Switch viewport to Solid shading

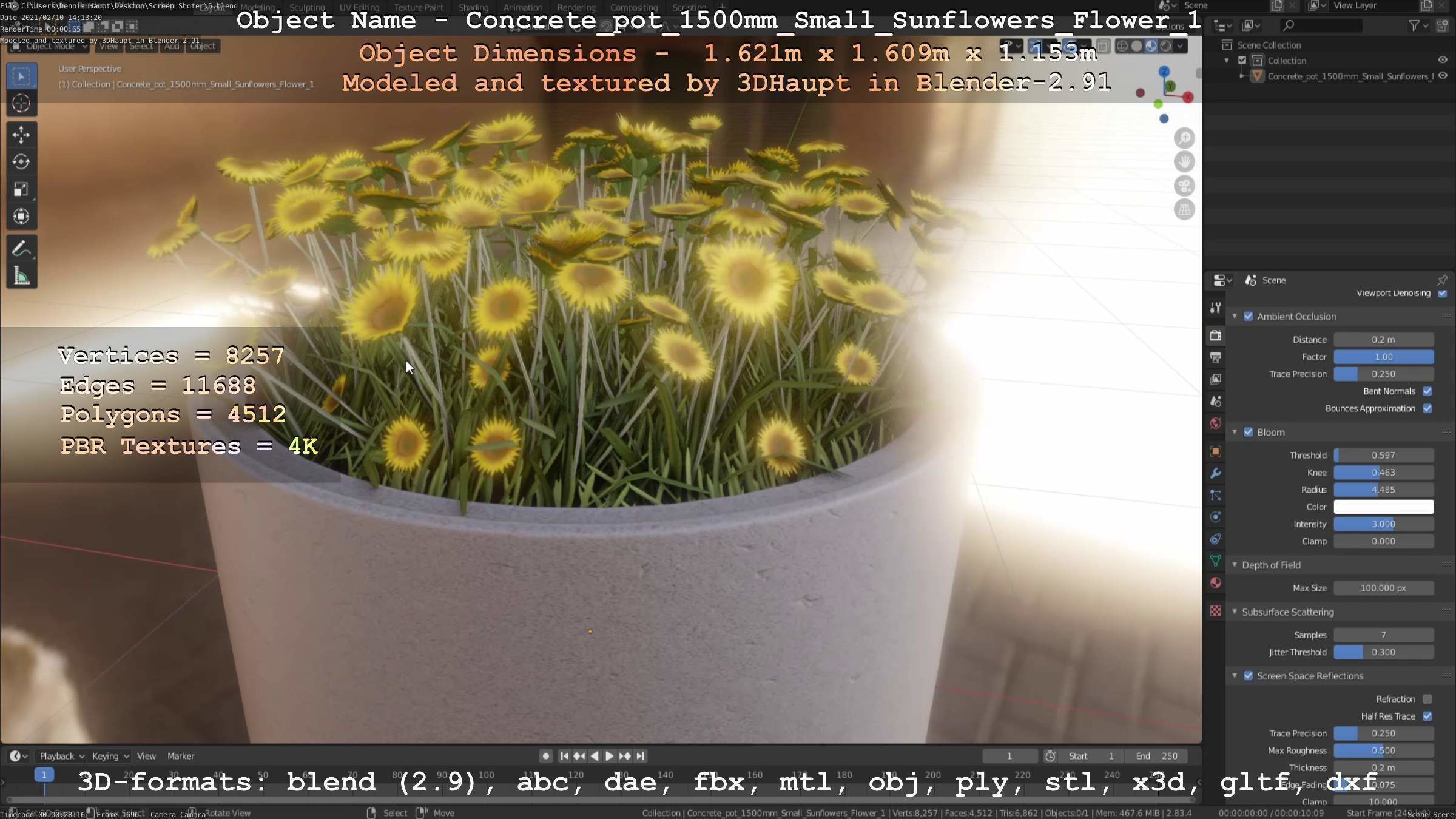tap(1137, 46)
